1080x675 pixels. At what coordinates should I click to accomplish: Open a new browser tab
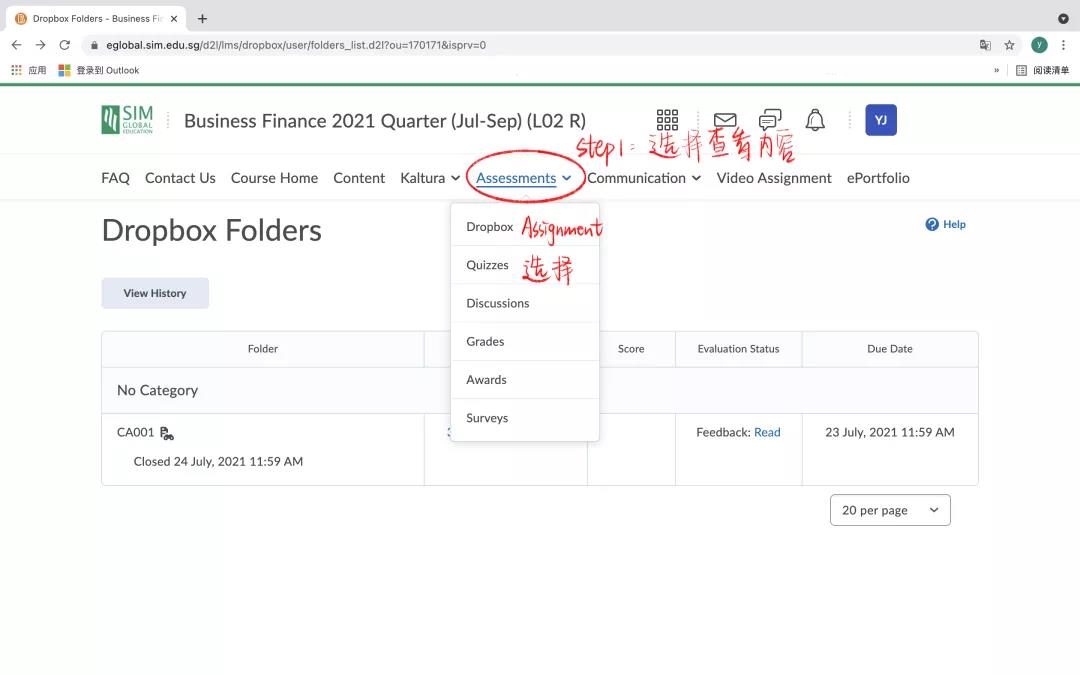click(x=203, y=18)
